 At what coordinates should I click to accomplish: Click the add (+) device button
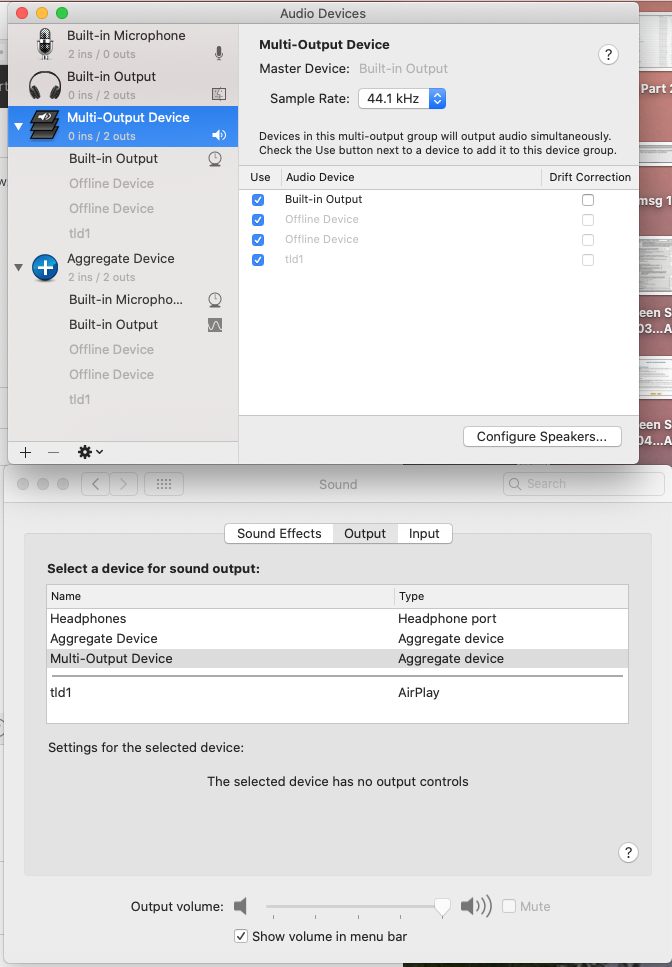point(25,452)
